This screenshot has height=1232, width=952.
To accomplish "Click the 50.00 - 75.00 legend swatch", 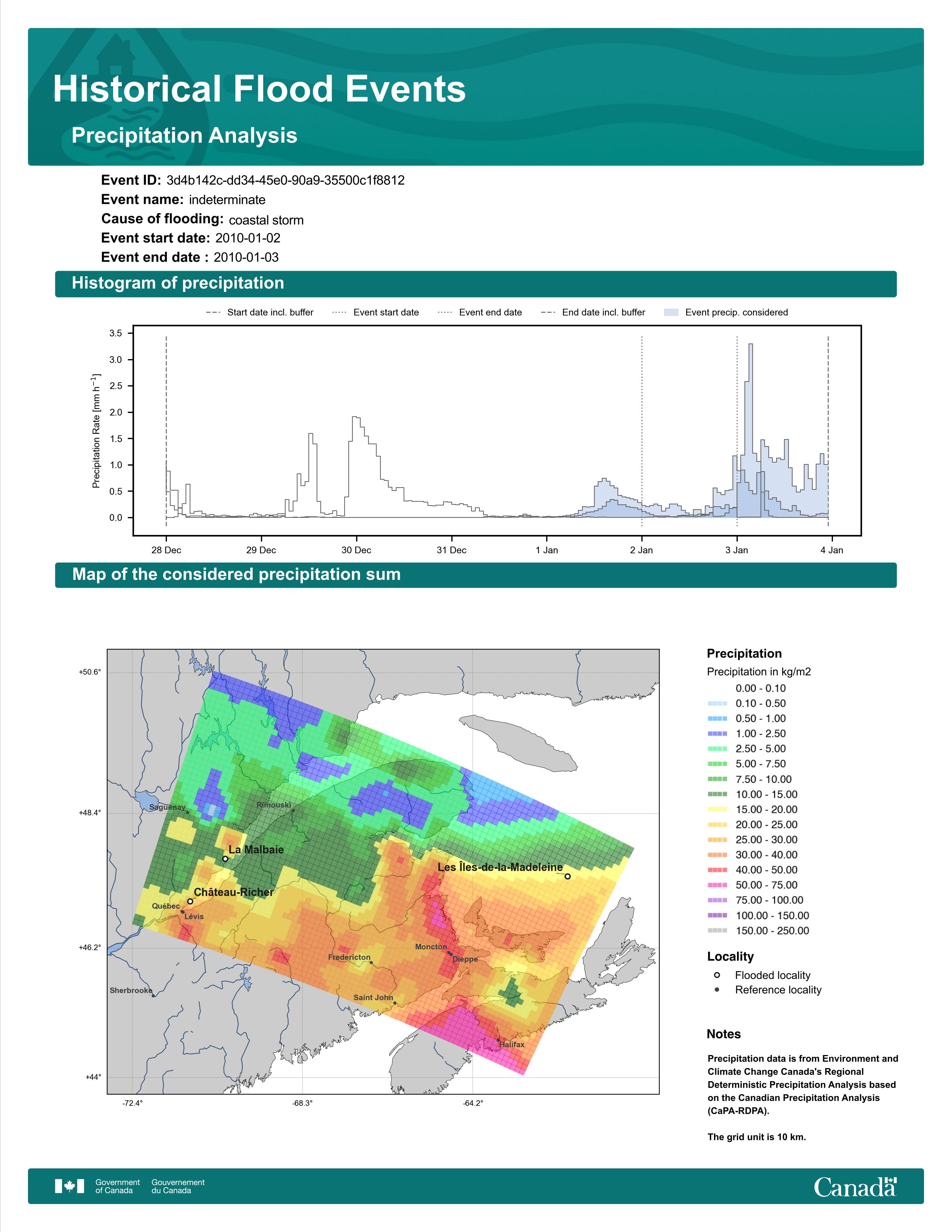I will 717,885.
